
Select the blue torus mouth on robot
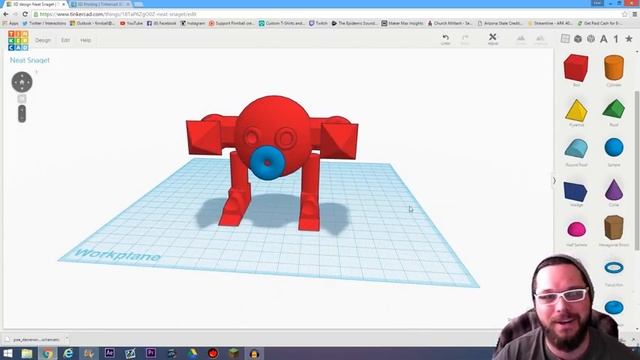(x=267, y=163)
